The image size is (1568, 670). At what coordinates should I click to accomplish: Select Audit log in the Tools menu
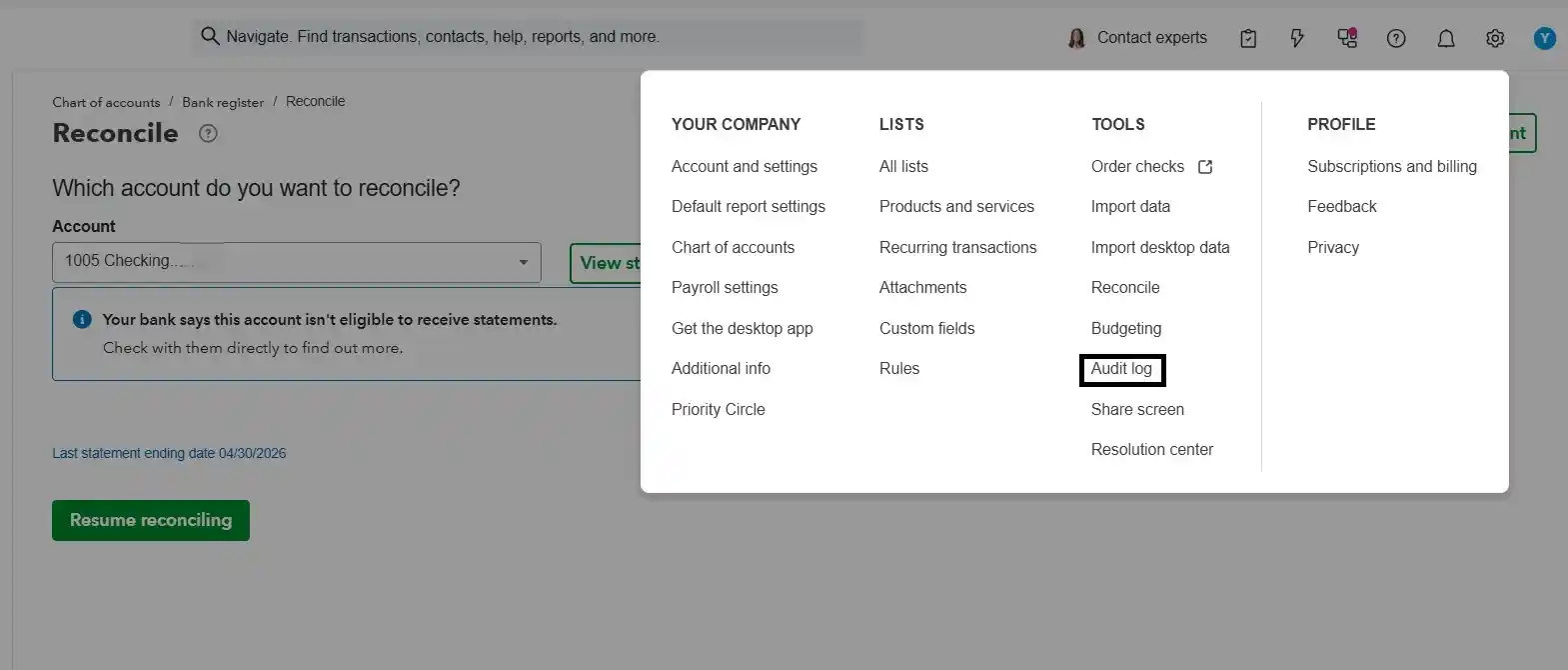click(x=1121, y=369)
